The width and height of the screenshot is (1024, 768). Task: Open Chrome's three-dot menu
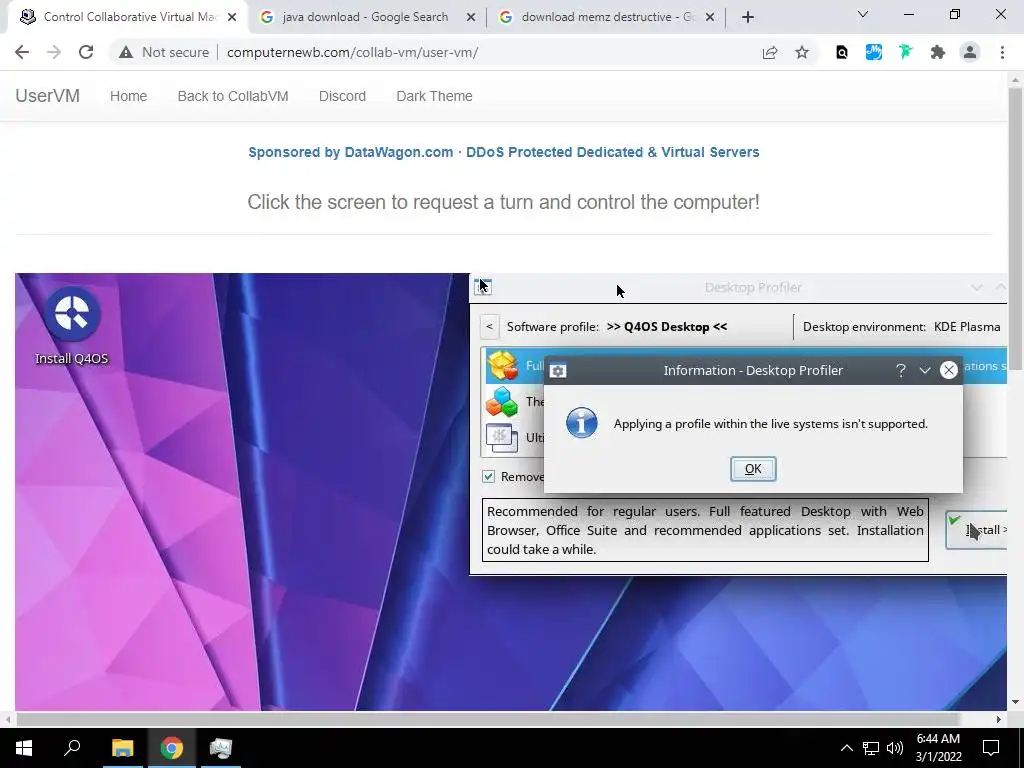[x=1002, y=52]
